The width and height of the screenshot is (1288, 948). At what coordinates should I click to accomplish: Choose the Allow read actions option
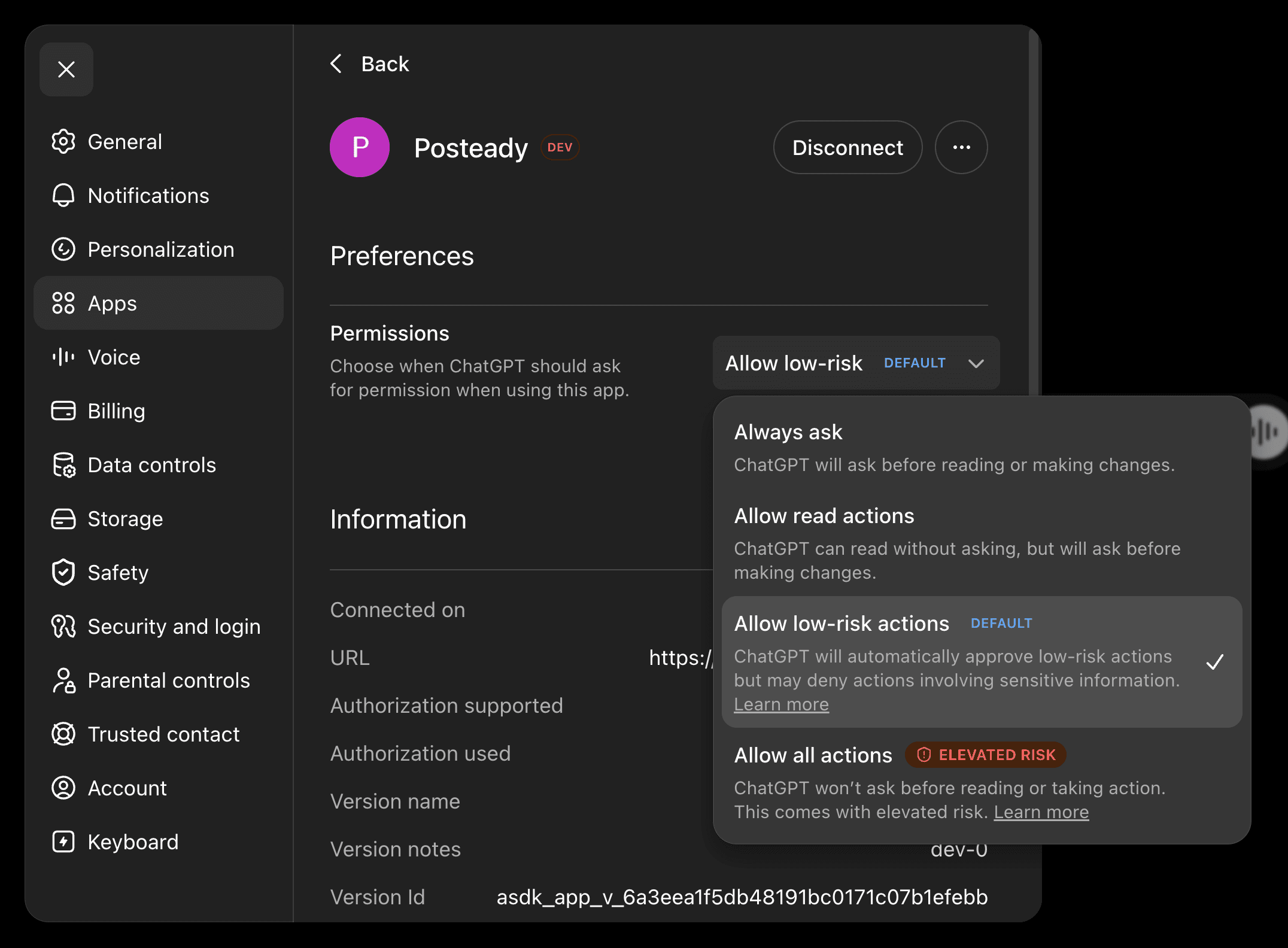982,543
